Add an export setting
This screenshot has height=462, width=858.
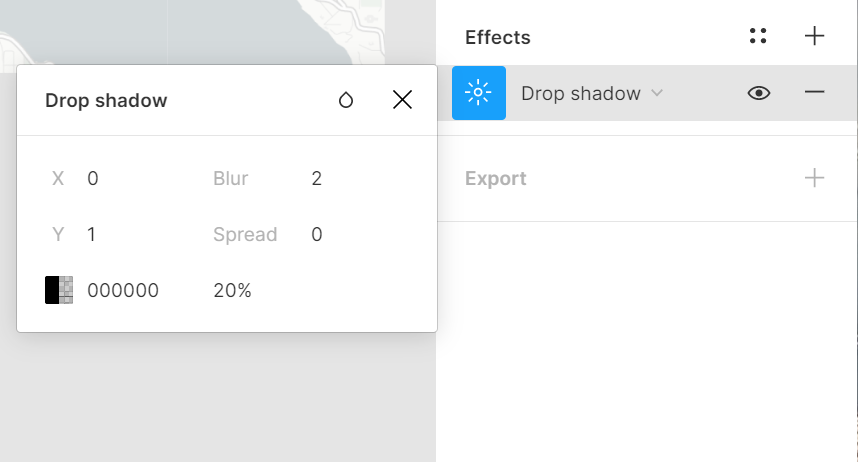[x=815, y=179]
